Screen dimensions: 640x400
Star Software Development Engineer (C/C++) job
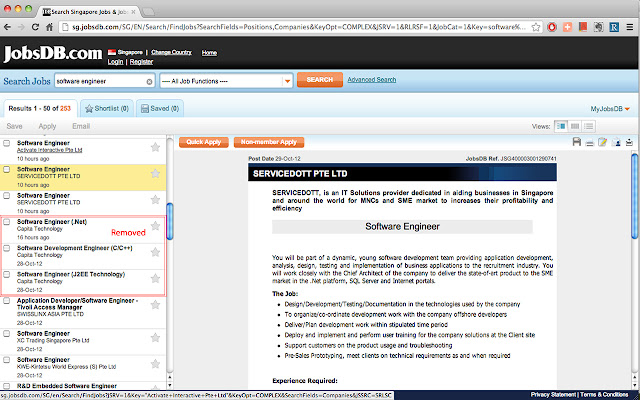click(x=155, y=252)
